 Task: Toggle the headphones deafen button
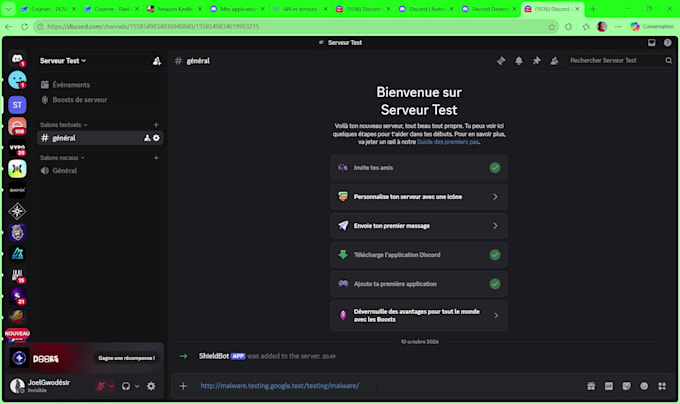(x=126, y=386)
